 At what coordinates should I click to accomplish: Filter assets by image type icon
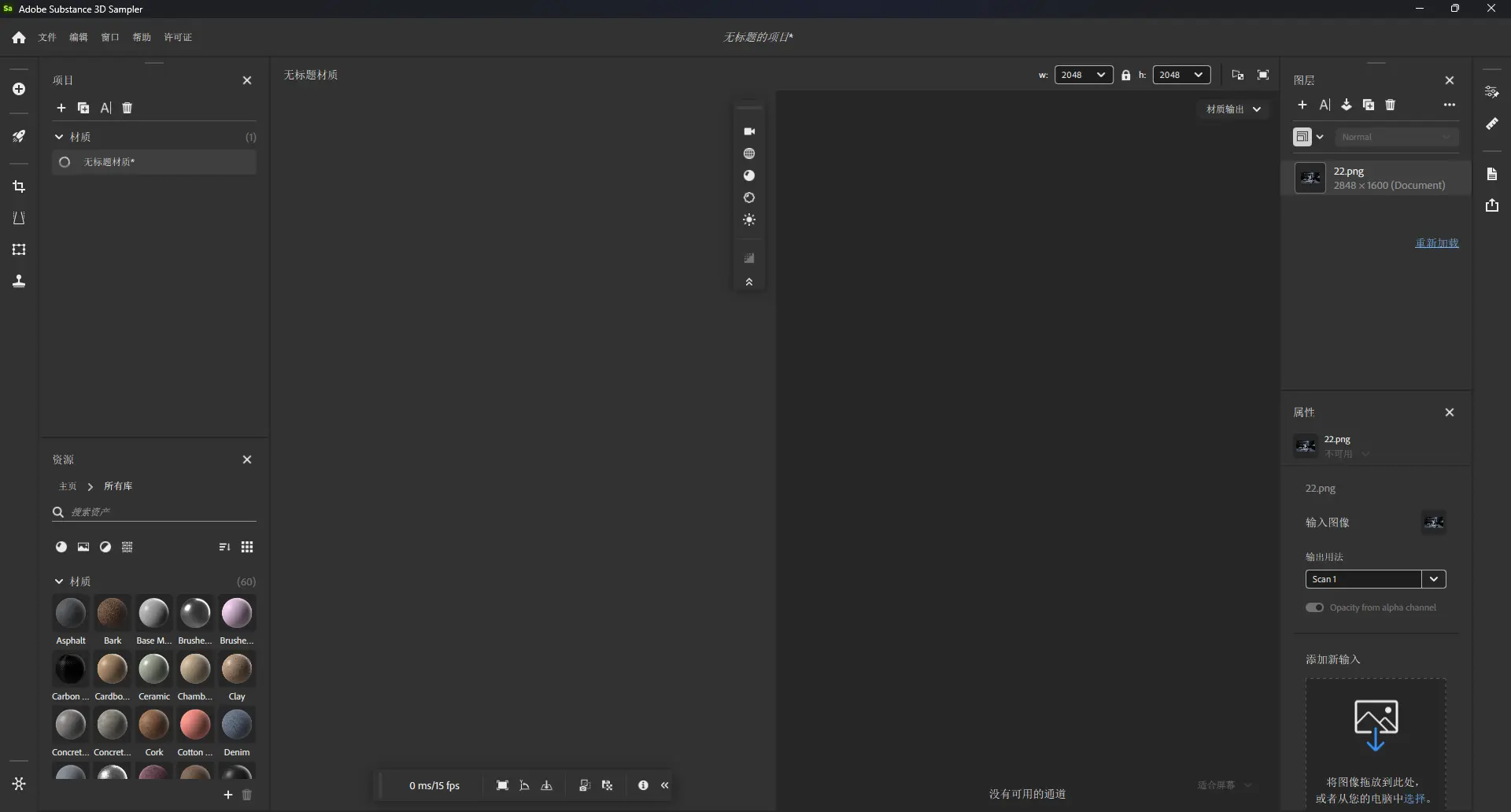point(83,547)
